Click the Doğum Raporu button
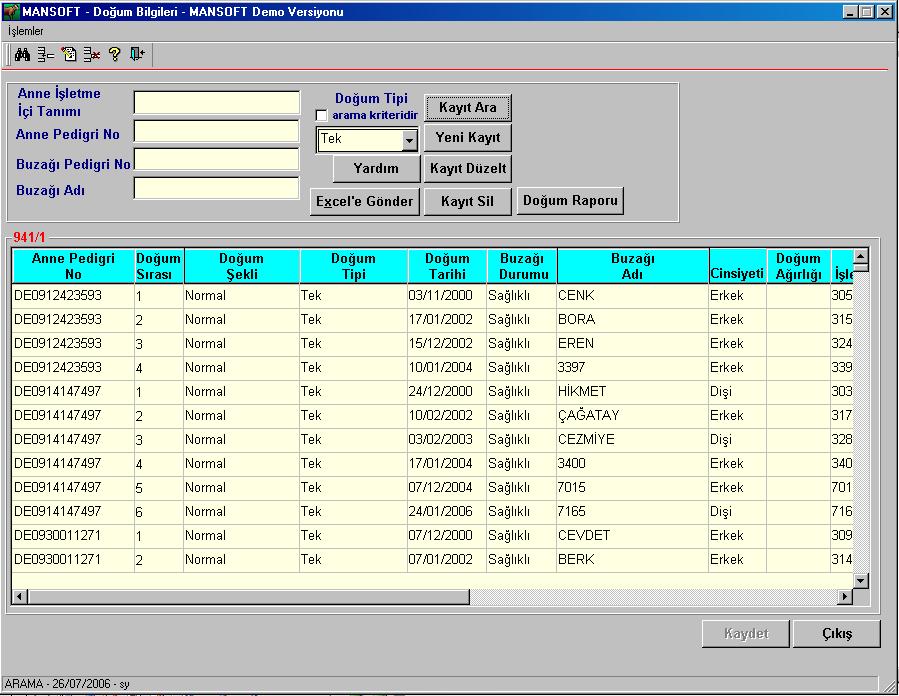This screenshot has width=899, height=696. pyautogui.click(x=570, y=201)
